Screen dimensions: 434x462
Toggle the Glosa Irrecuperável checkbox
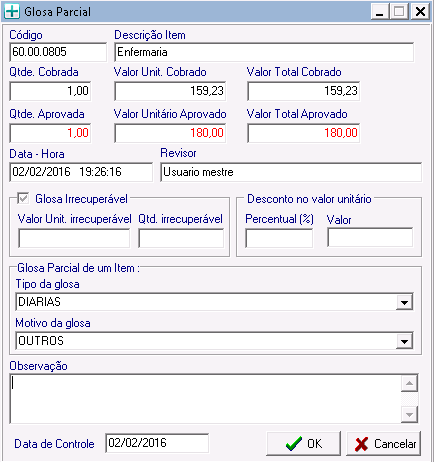coord(23,199)
